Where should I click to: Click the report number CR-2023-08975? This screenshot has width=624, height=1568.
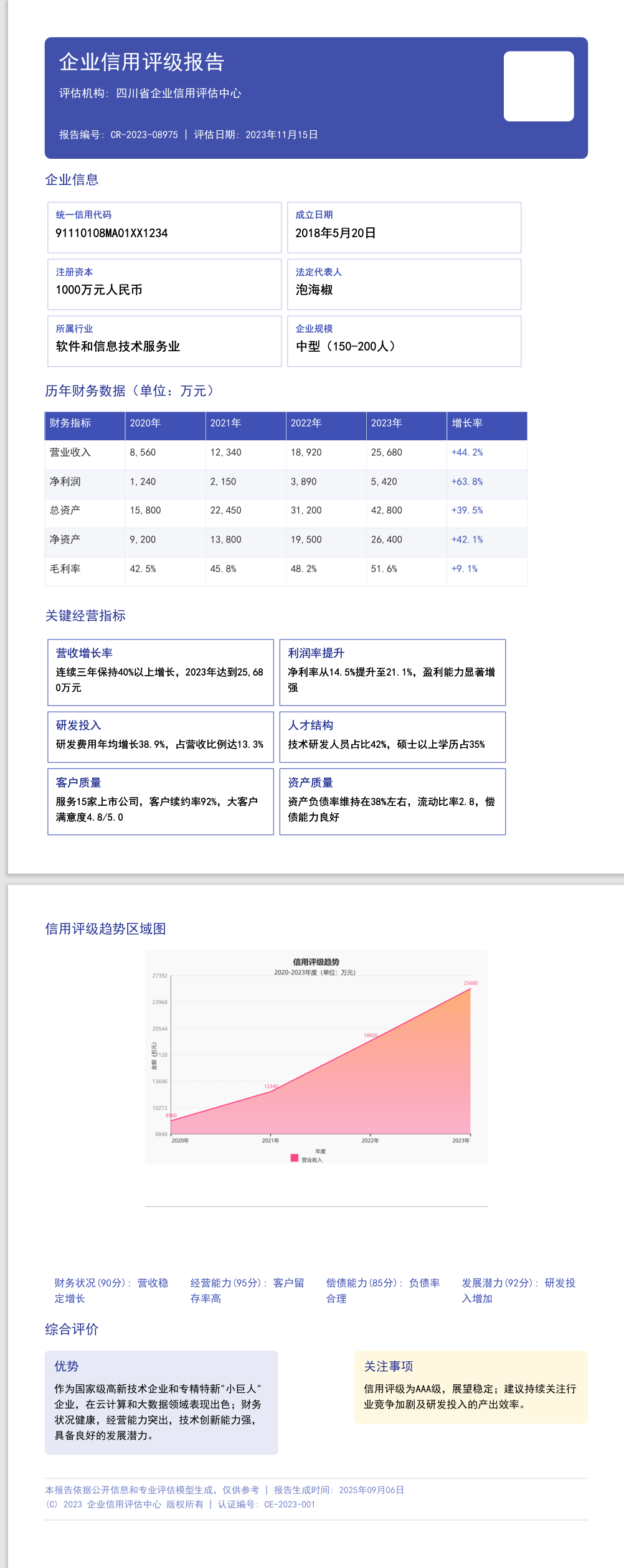click(x=144, y=135)
